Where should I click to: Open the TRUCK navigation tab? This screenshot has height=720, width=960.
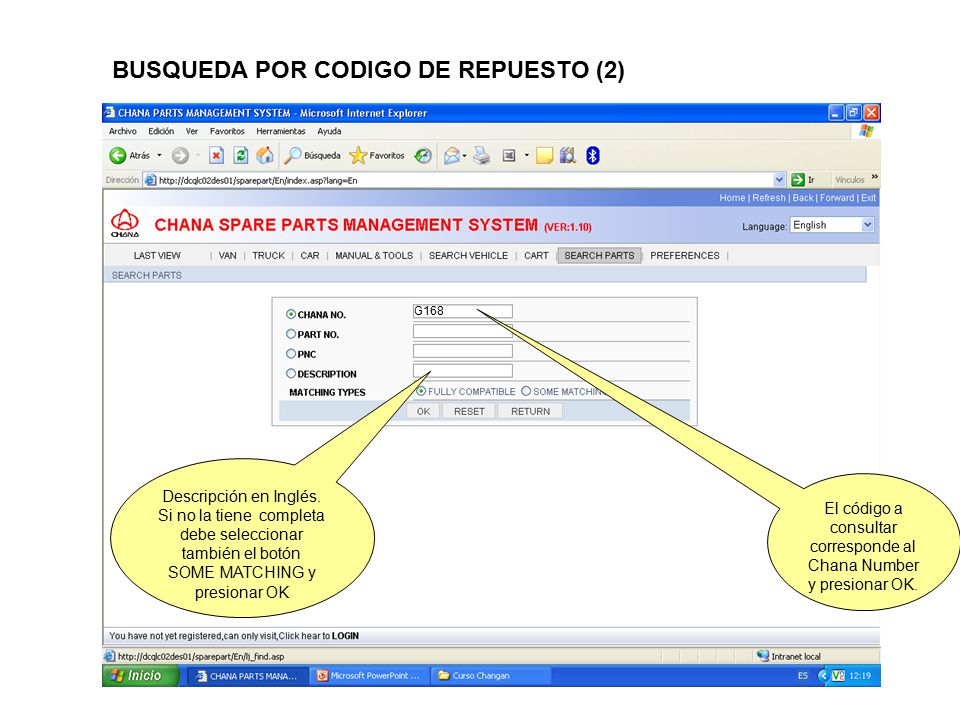coord(269,255)
